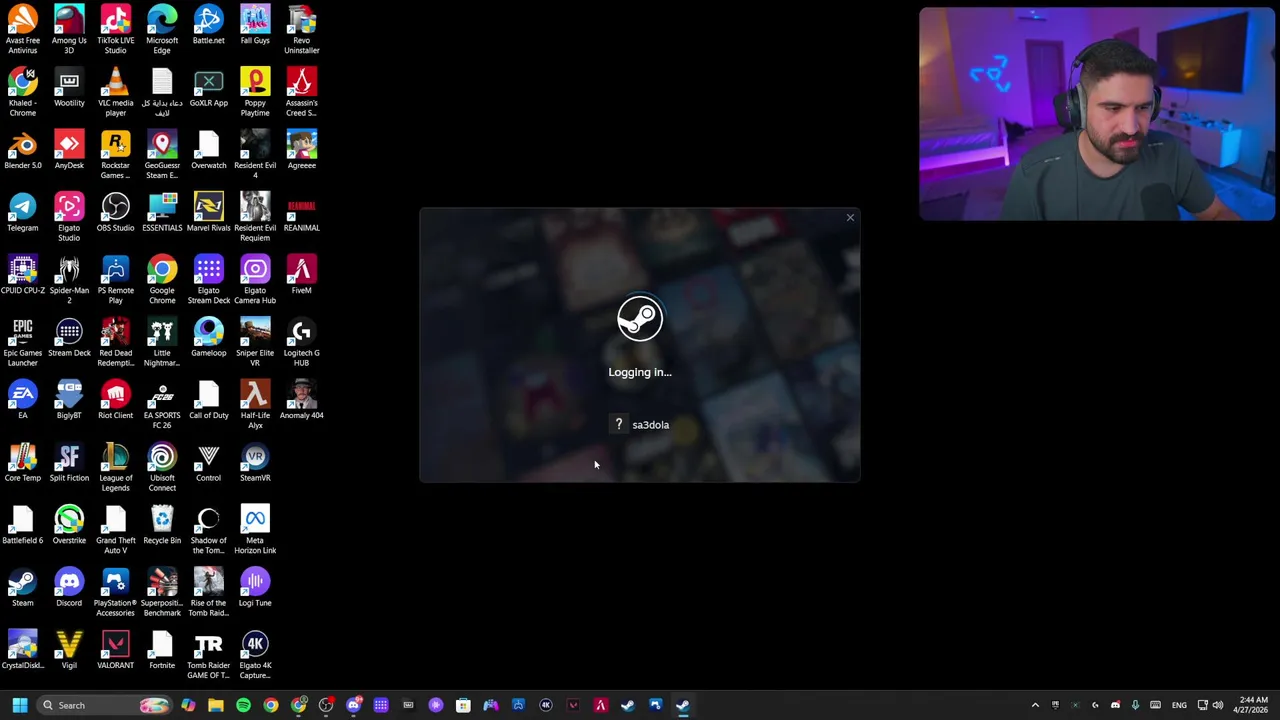Image resolution: width=1280 pixels, height=720 pixels.
Task: Select the Riot Client desktop icon
Action: coord(115,400)
